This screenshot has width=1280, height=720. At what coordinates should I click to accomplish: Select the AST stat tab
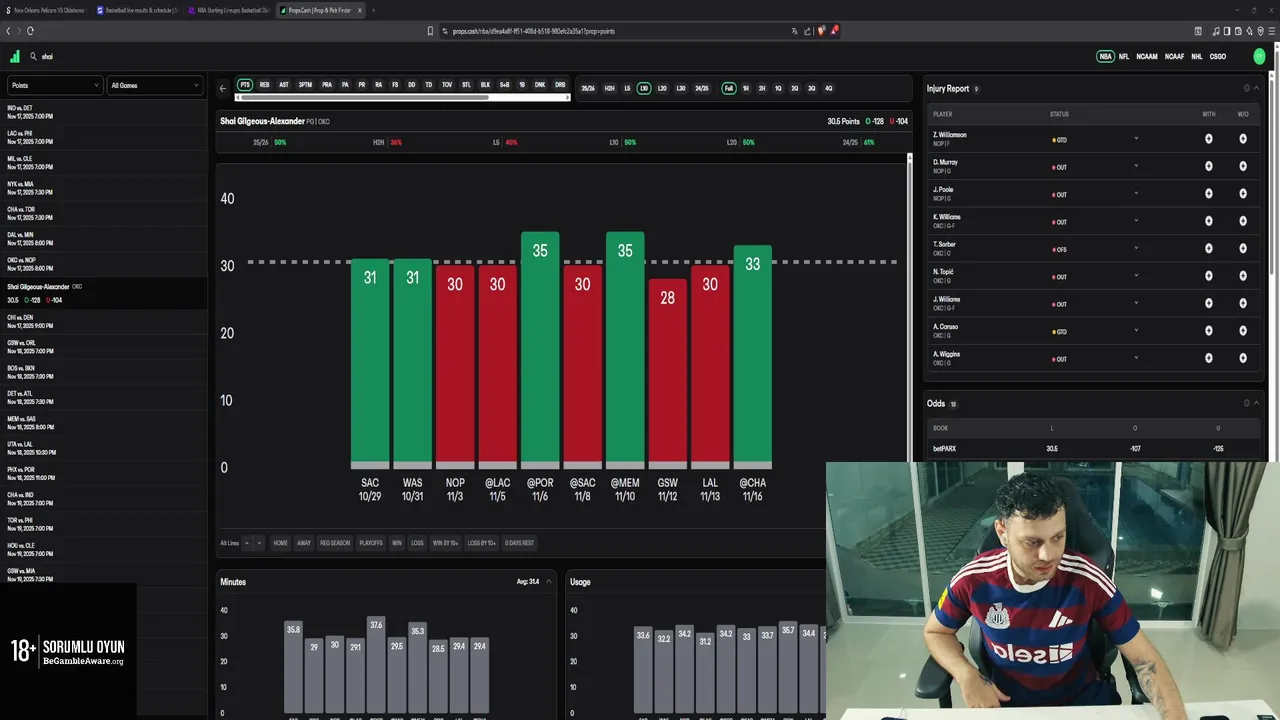click(284, 85)
